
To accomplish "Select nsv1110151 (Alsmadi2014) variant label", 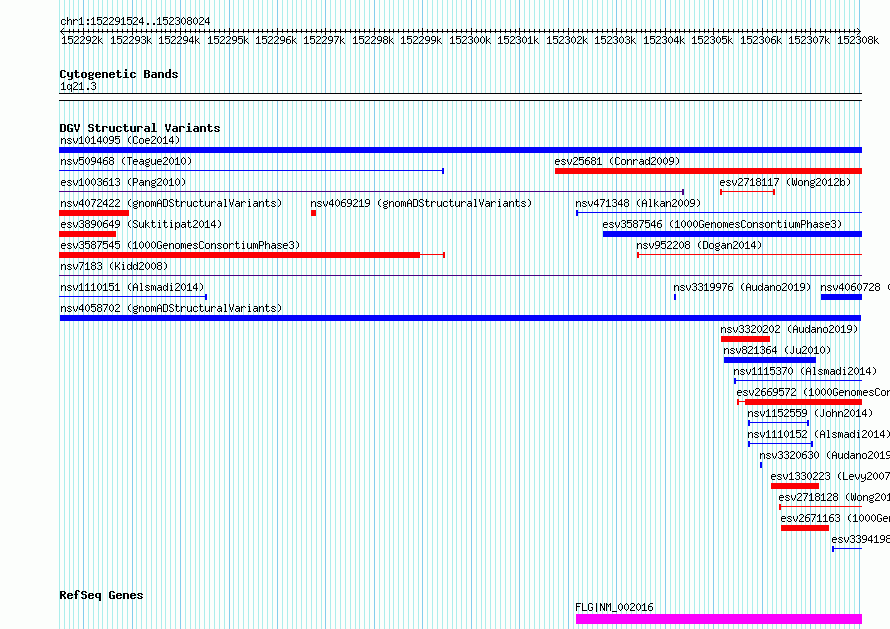I will tap(132, 287).
